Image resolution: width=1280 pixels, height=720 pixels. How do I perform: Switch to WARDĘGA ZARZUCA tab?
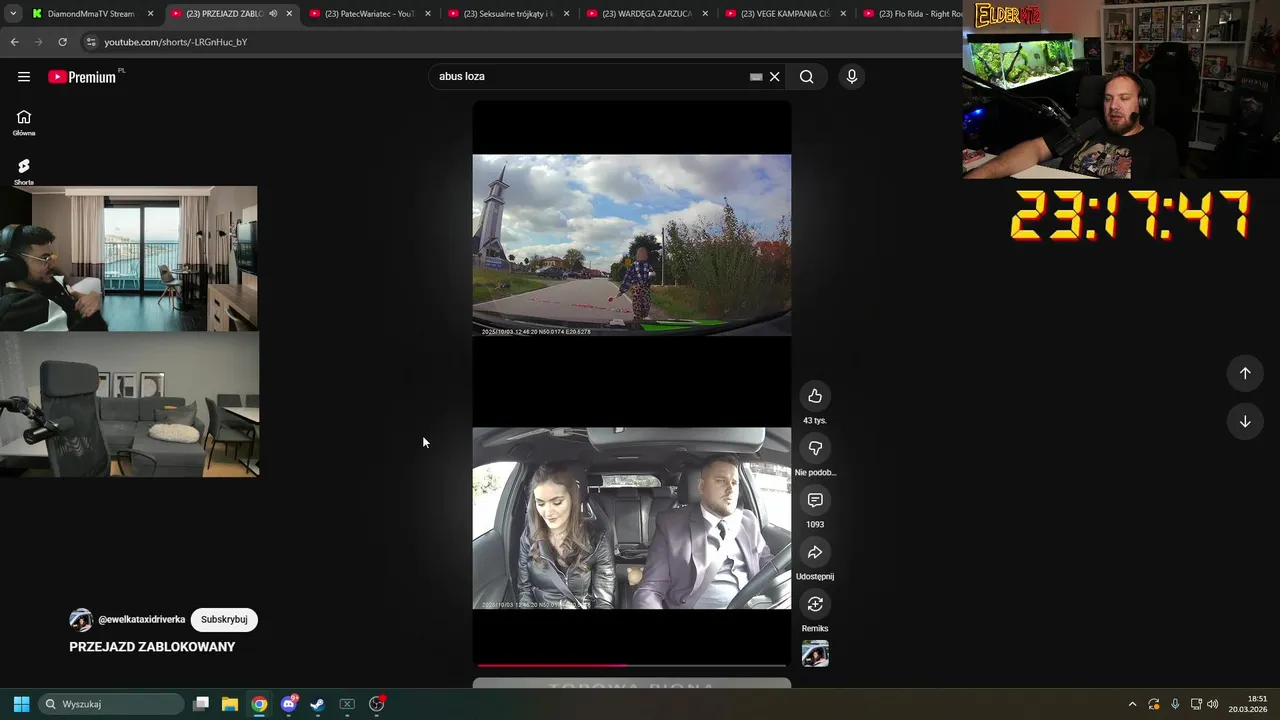646,14
